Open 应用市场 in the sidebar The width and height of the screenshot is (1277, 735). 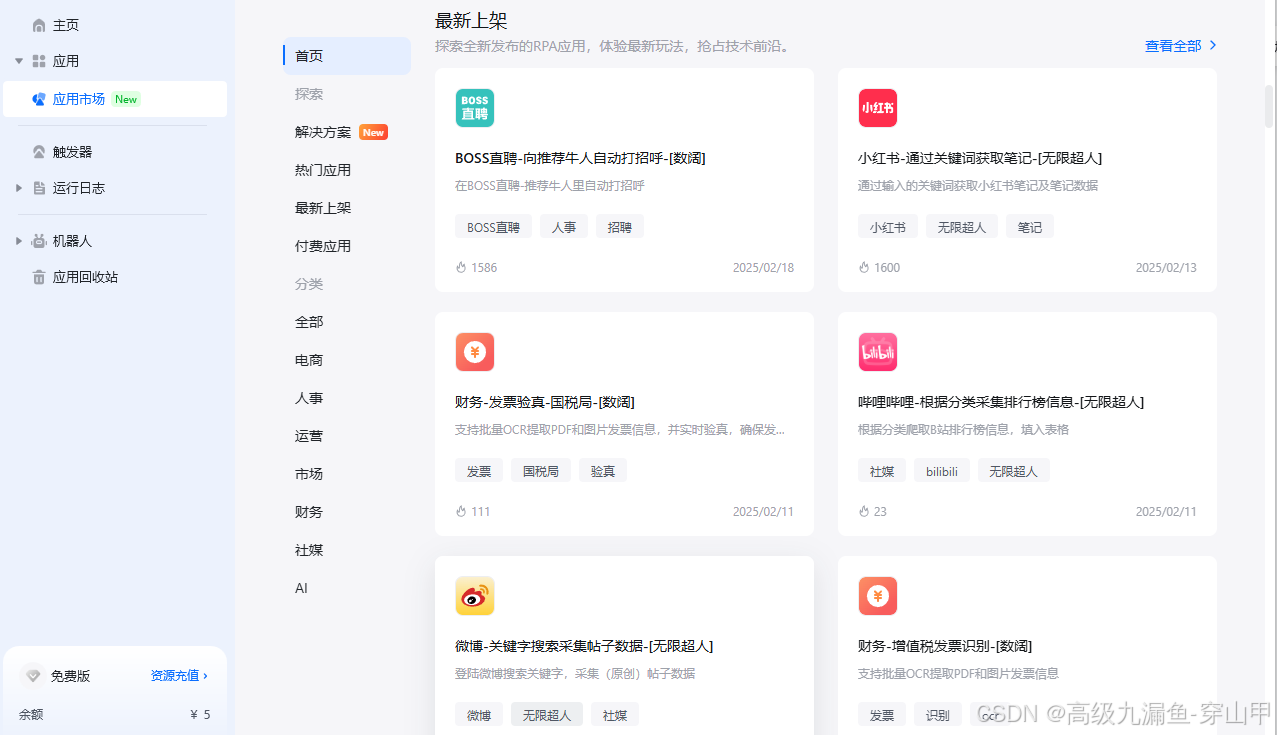click(116, 99)
